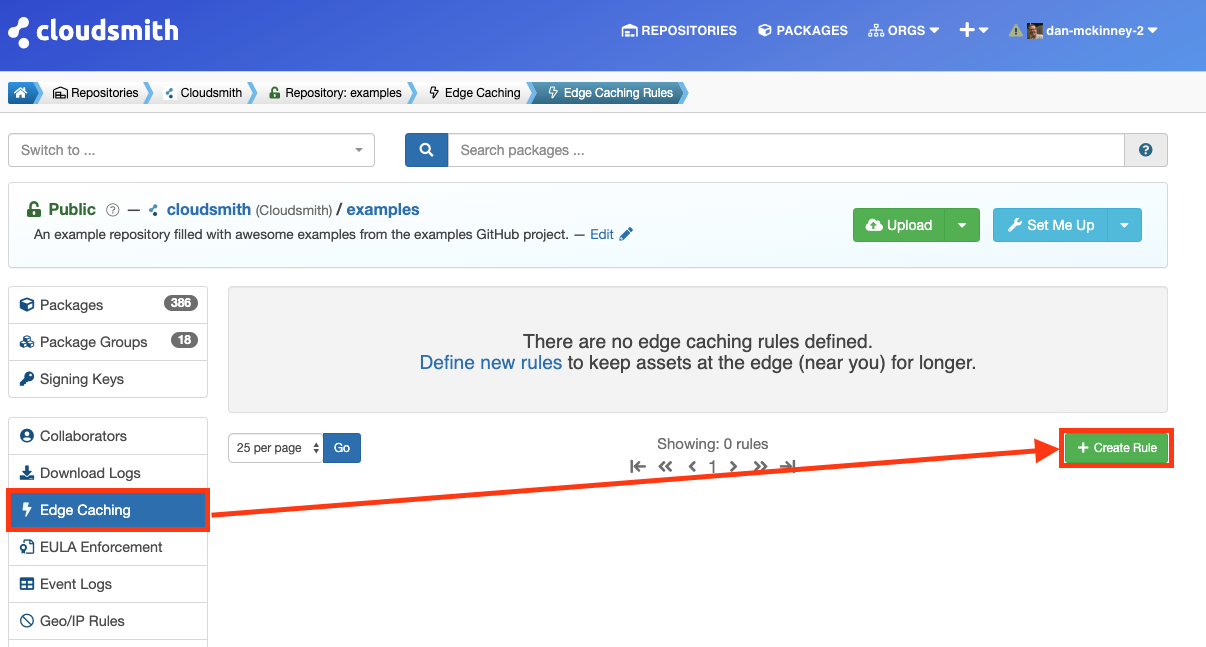Viewport: 1206px width, 647px height.
Task: Open dan-mckinney-2 user menu
Action: (1102, 31)
